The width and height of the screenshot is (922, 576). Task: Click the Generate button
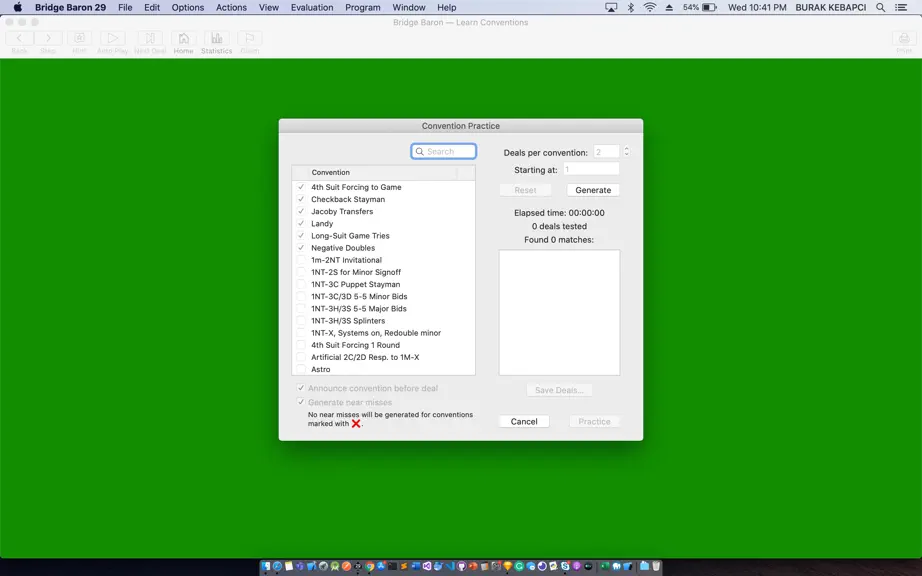click(x=593, y=190)
